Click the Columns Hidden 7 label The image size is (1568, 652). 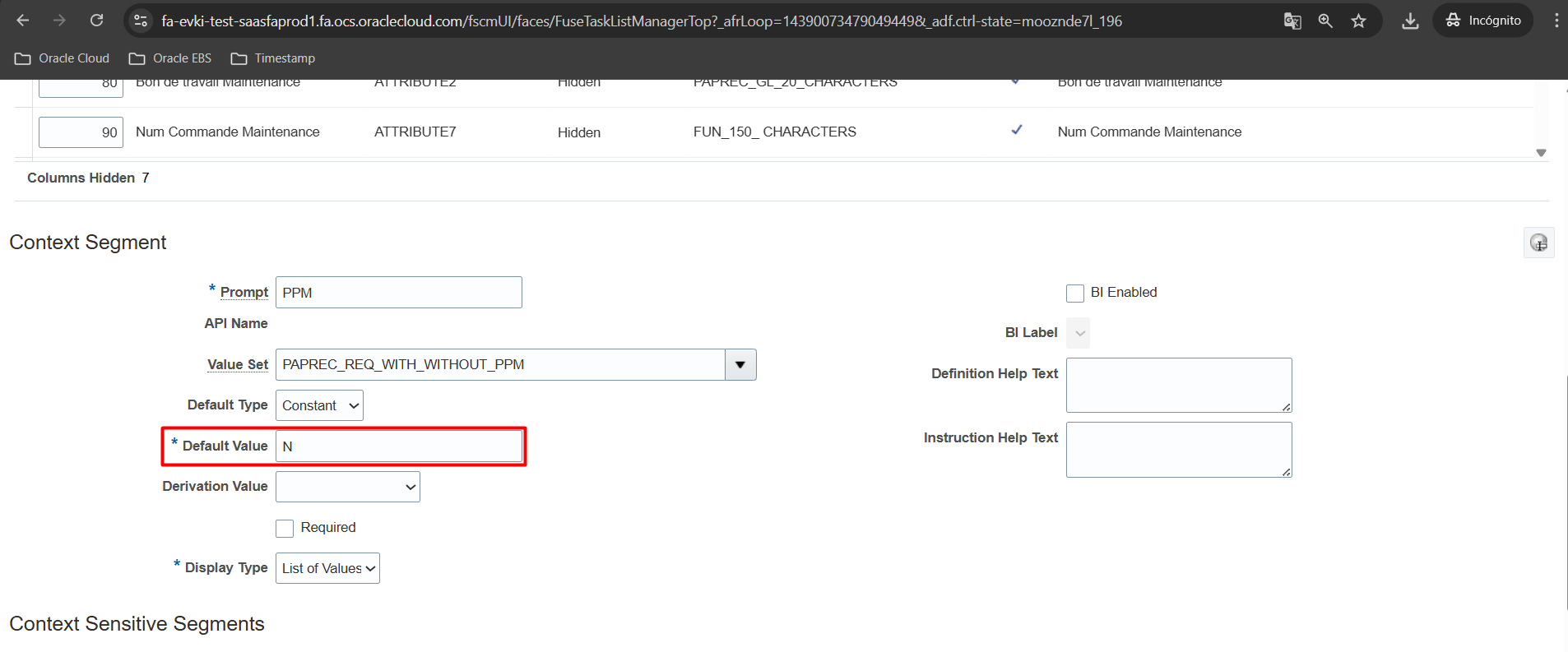88,178
